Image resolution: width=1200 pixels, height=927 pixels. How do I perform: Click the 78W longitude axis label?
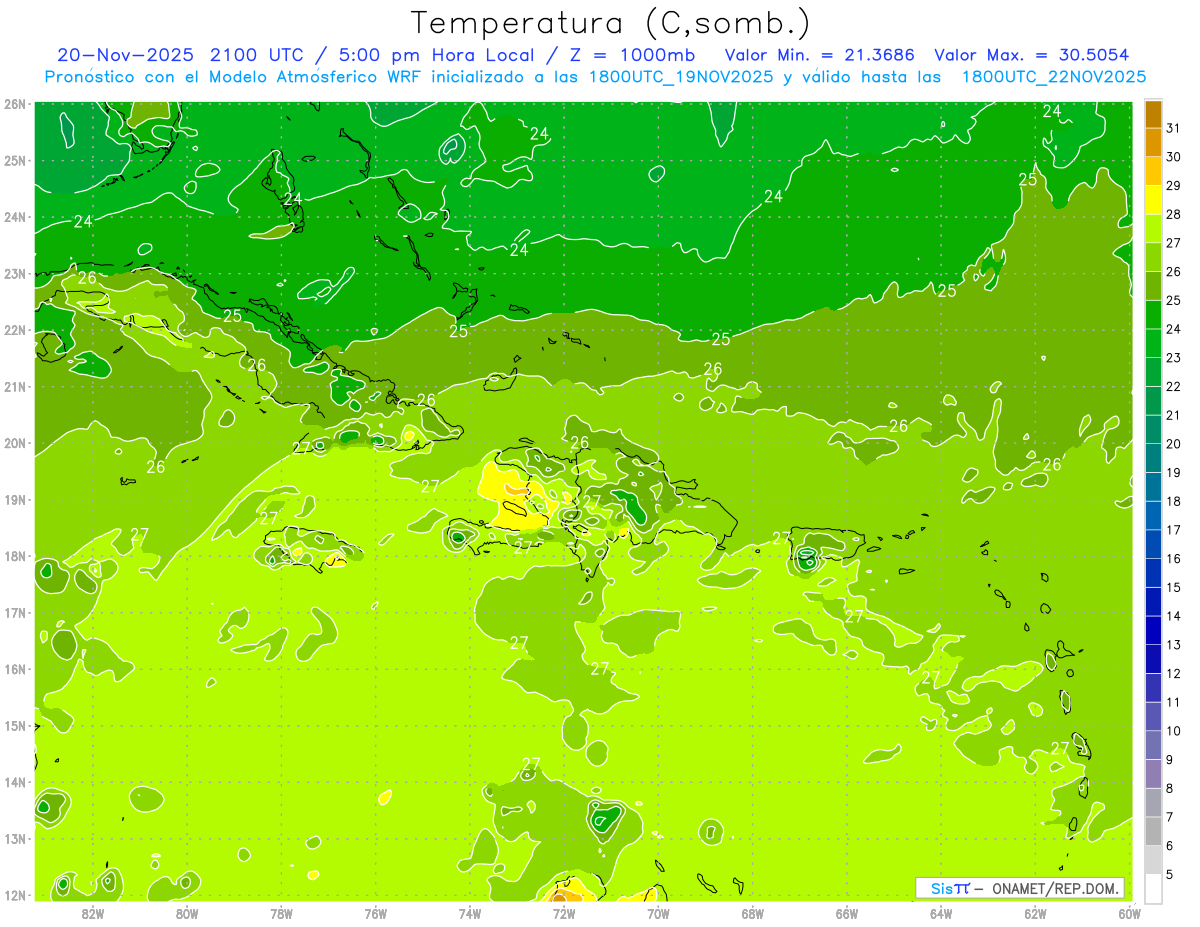(281, 912)
